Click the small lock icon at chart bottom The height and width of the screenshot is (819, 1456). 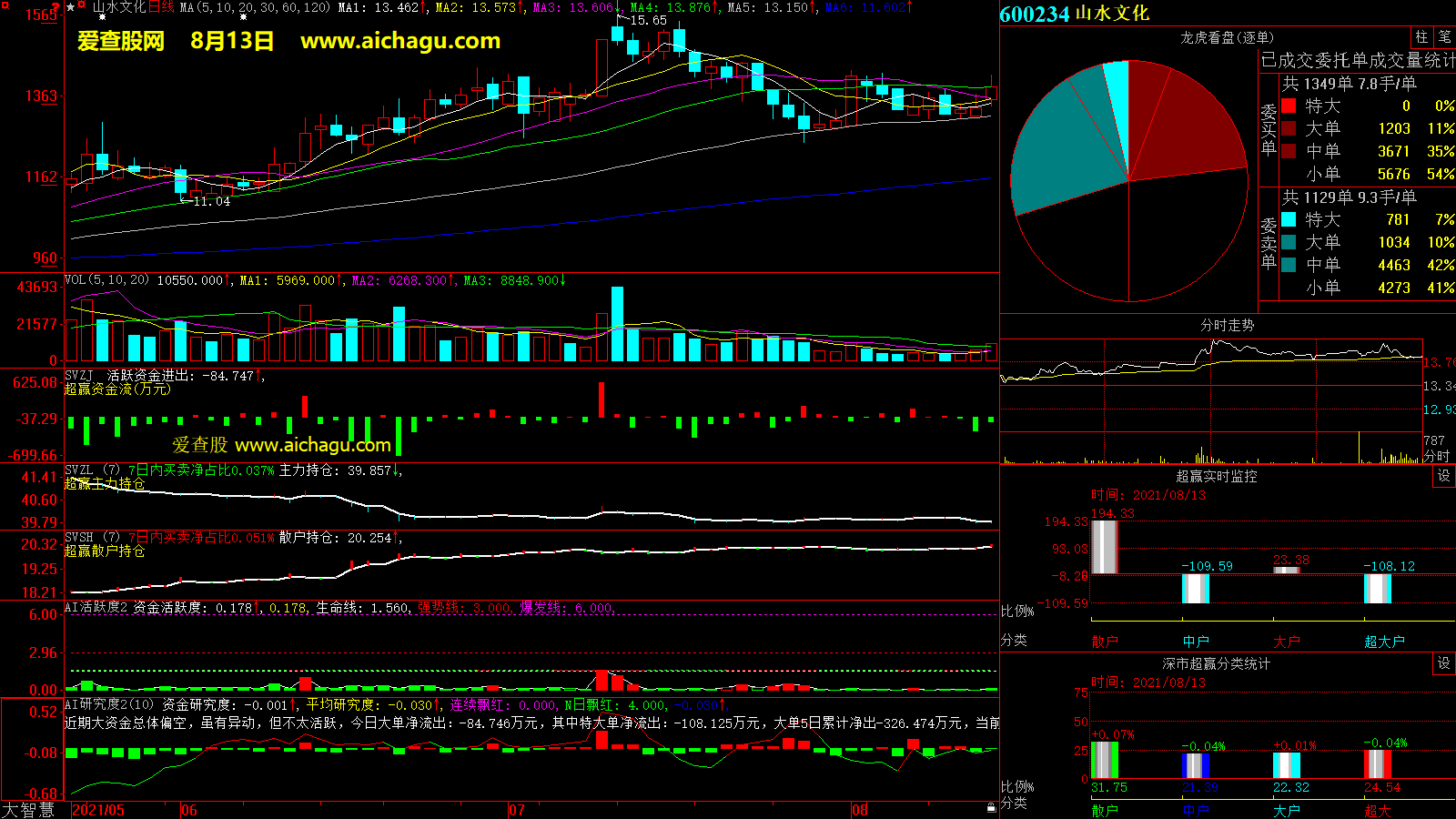991,808
